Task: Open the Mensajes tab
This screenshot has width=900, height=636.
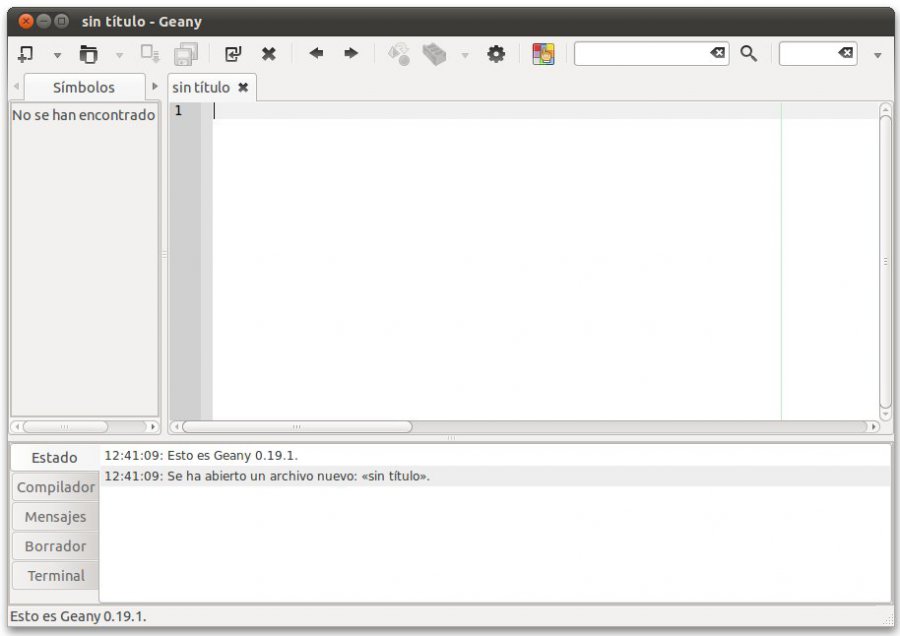Action: [x=56, y=517]
